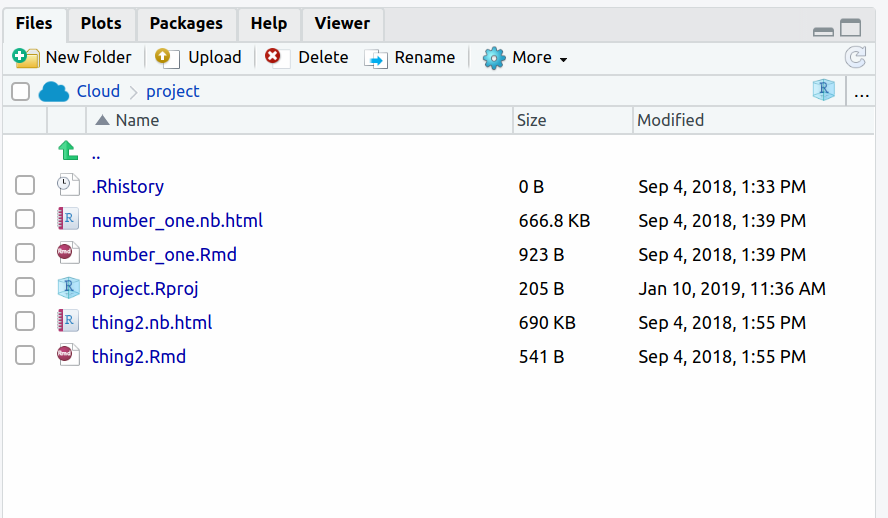This screenshot has width=888, height=518.
Task: Click the New Folder icon
Action: click(x=26, y=58)
